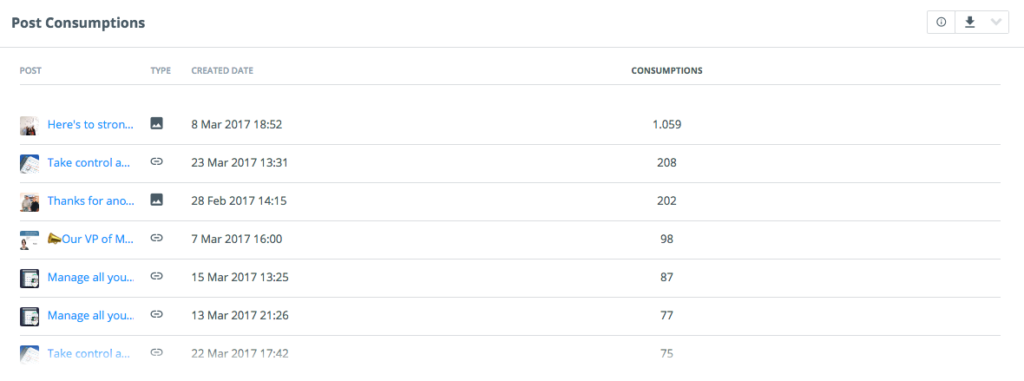
Task: Click thumbnail of "Our VP of M..." post
Action: coord(29,240)
